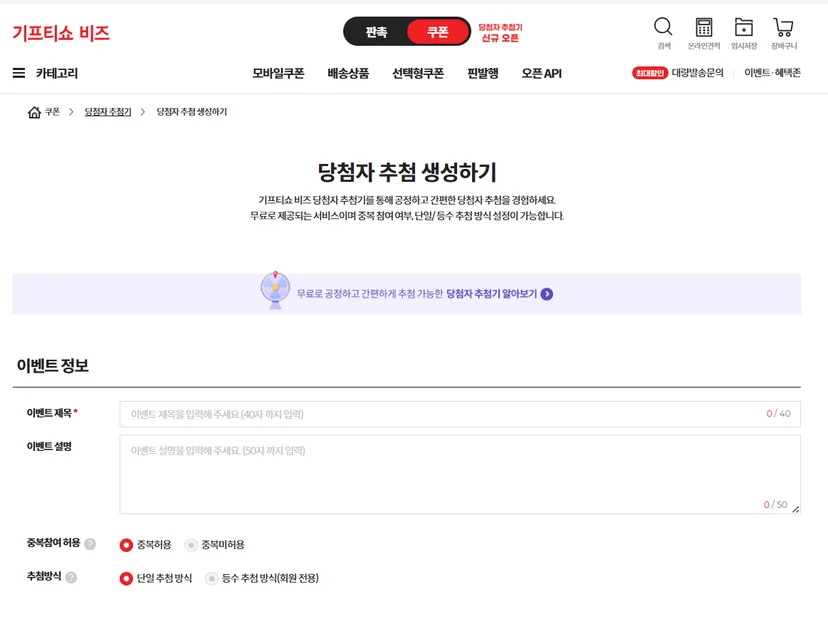
Task: Open the 선택형쿠폰 menu
Action: (418, 73)
